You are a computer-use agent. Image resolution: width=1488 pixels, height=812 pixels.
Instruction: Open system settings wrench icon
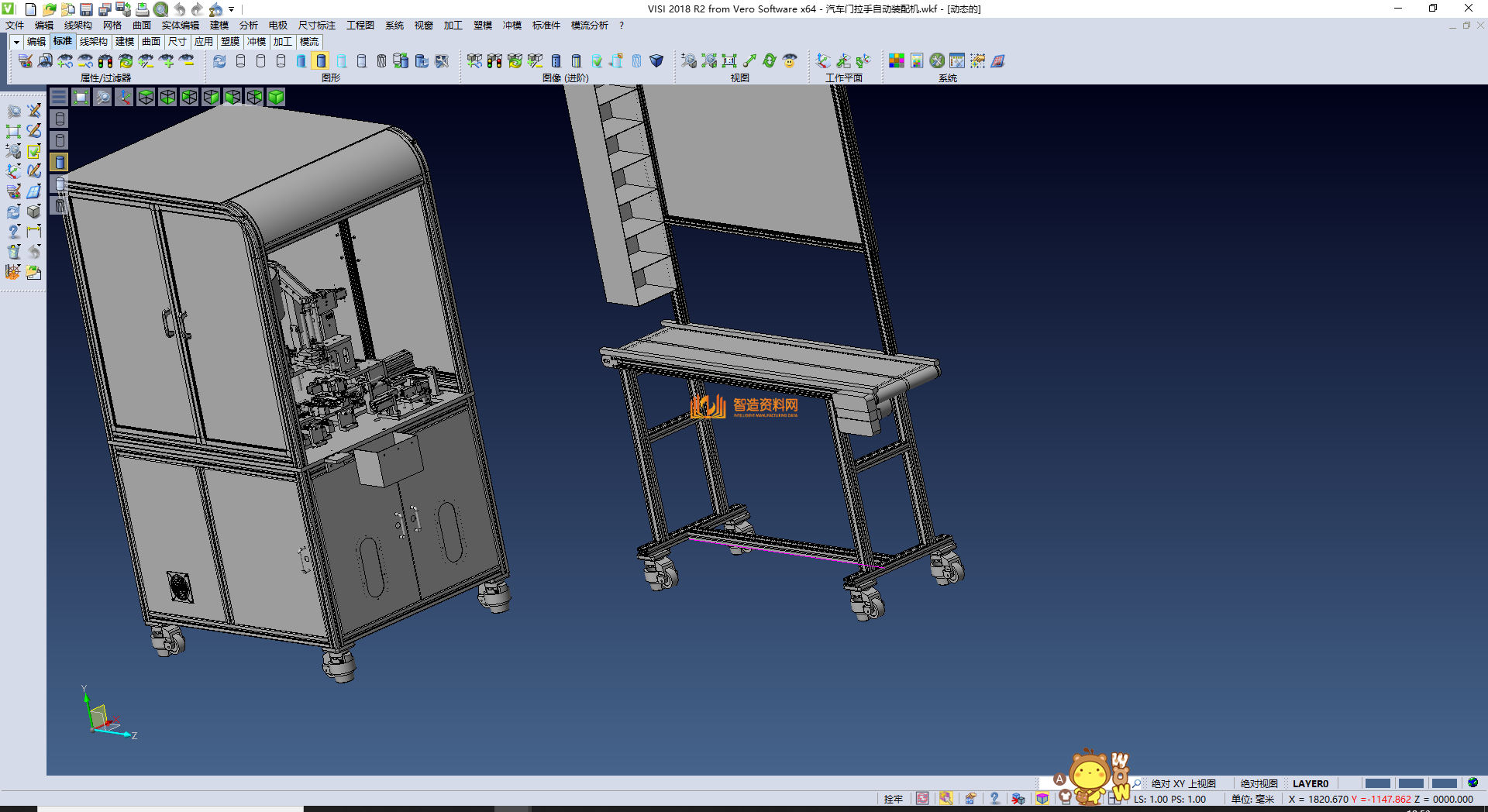point(937,60)
